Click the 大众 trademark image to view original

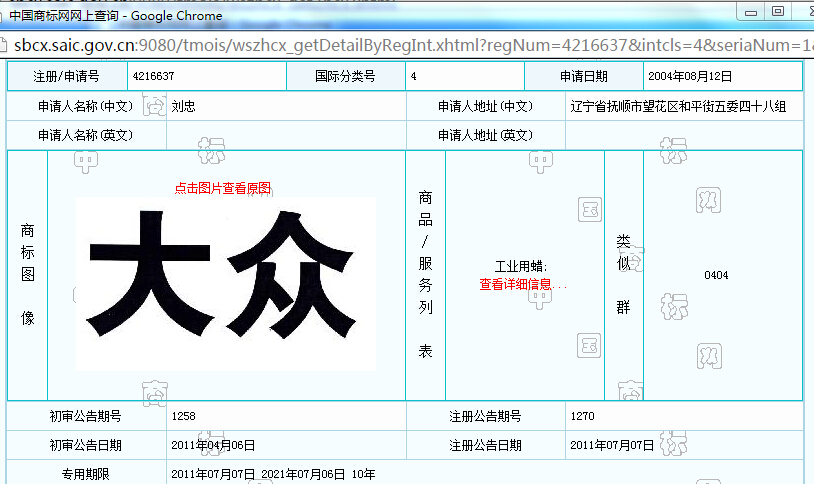point(226,284)
